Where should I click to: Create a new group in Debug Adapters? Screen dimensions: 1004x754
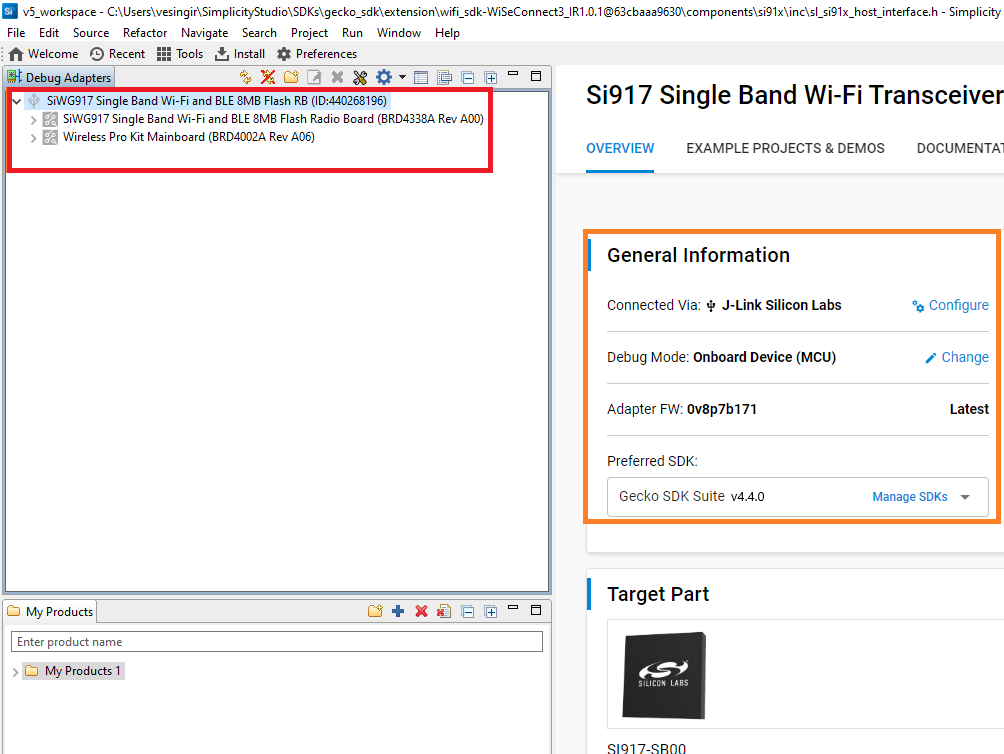[x=291, y=77]
